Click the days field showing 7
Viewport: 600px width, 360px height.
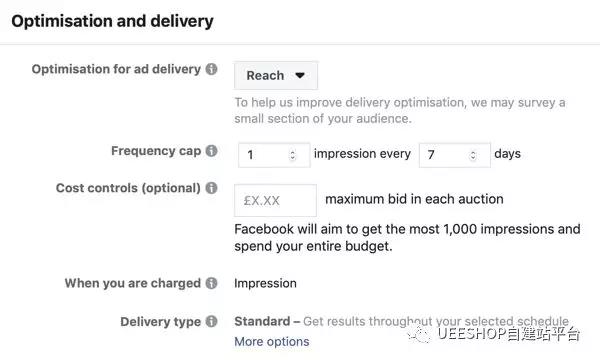[455, 155]
